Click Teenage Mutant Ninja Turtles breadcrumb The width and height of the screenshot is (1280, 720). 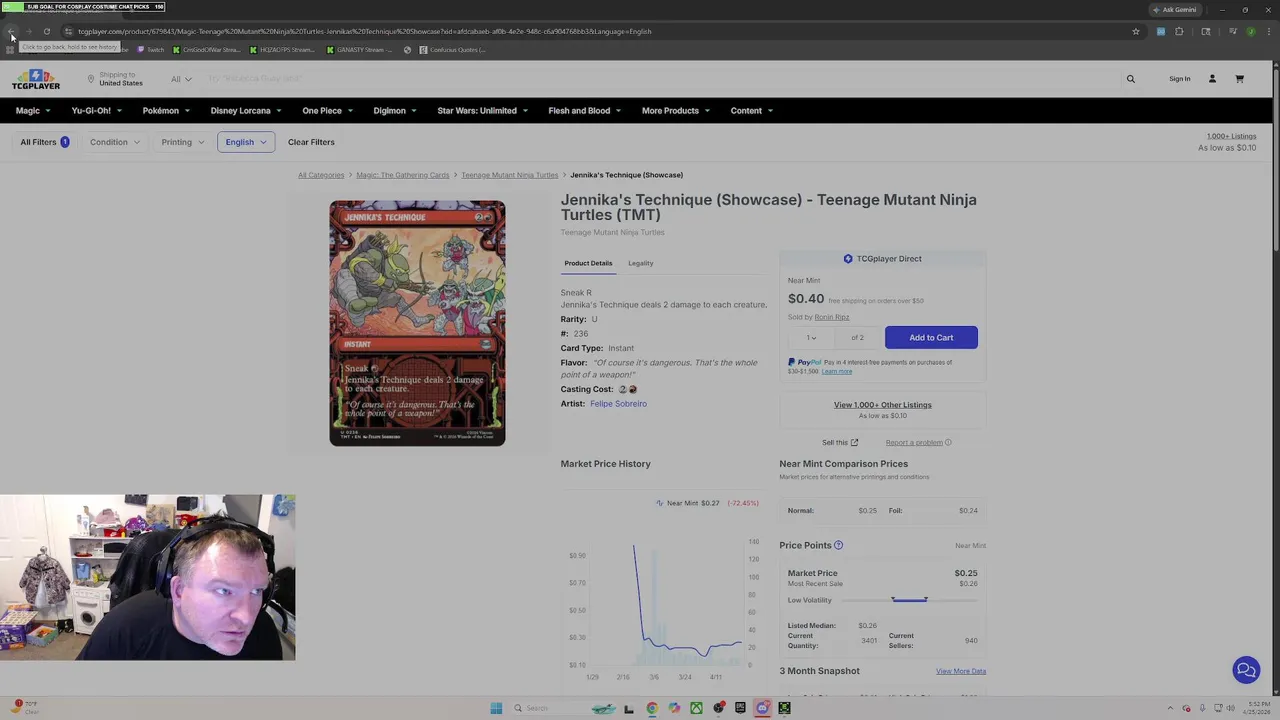[x=510, y=175]
